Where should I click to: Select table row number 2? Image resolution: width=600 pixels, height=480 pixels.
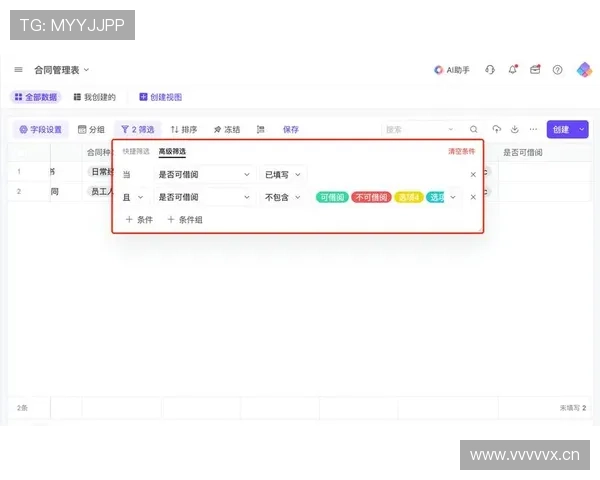(x=19, y=191)
